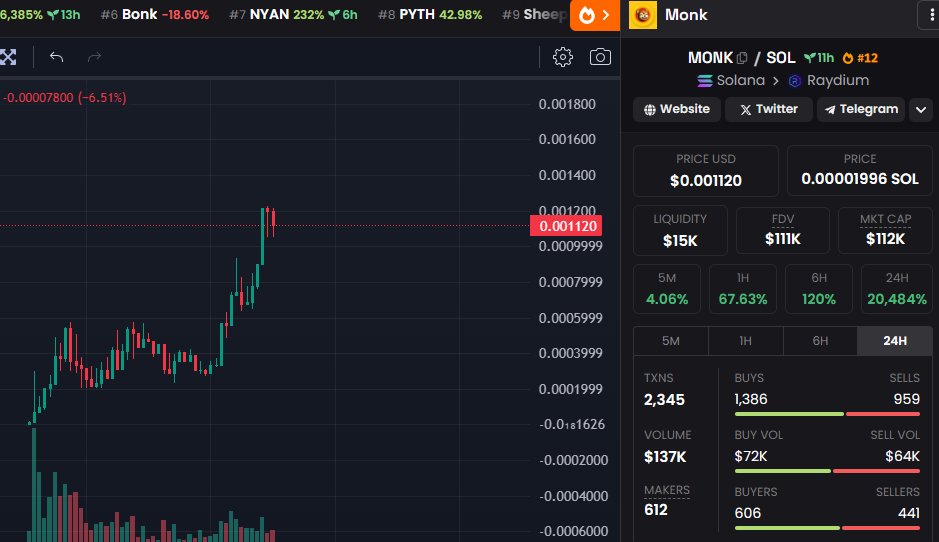Click the -0.00007800 (-6.51%) change readout
The width and height of the screenshot is (939, 542).
coord(65,98)
